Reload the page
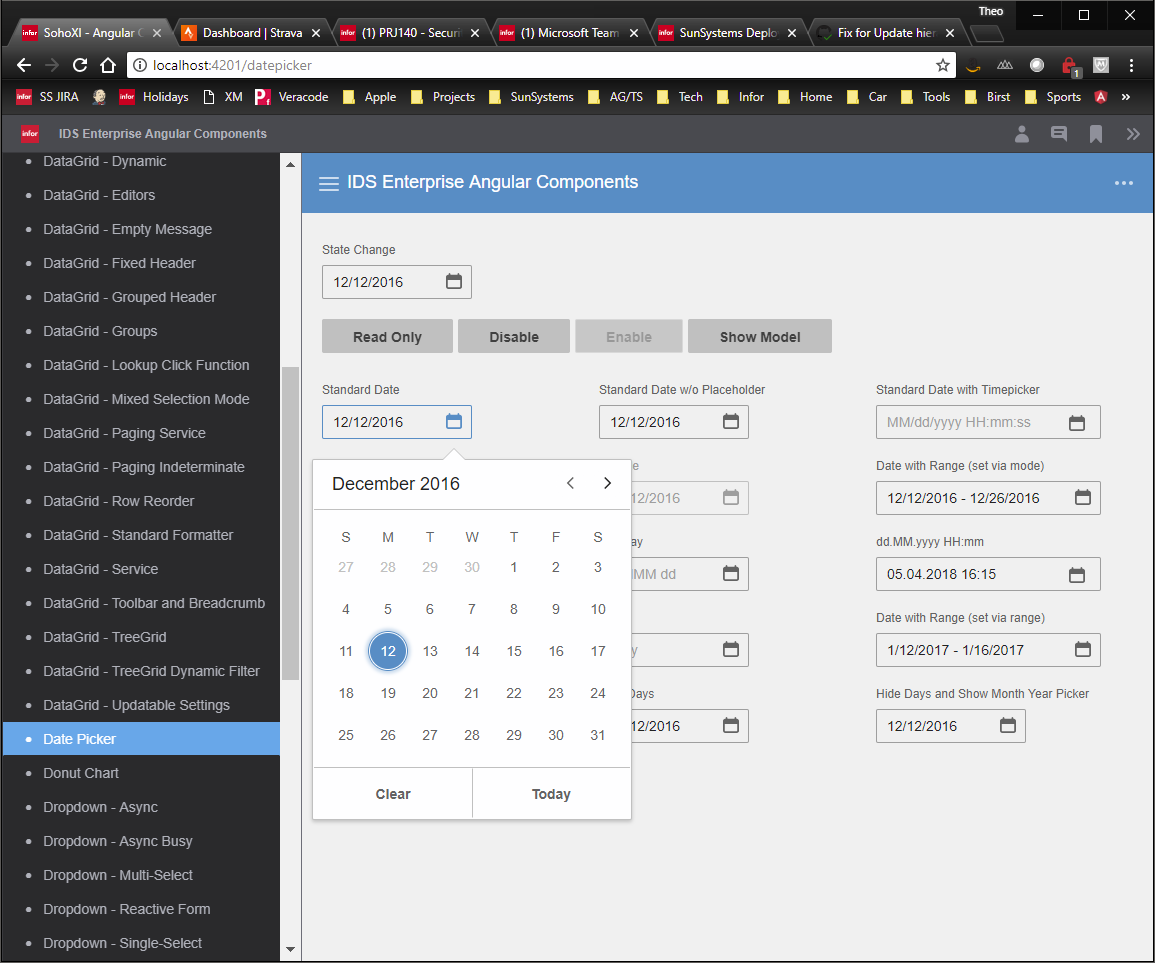 click(x=80, y=65)
